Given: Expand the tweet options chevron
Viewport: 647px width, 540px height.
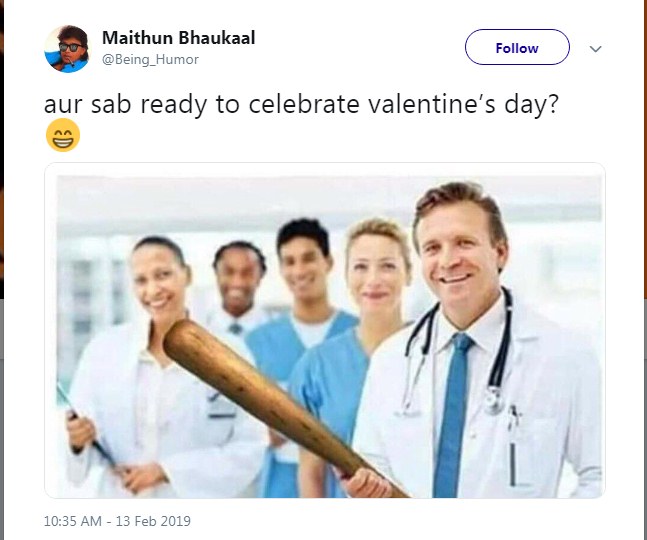Looking at the screenshot, I should 595,49.
